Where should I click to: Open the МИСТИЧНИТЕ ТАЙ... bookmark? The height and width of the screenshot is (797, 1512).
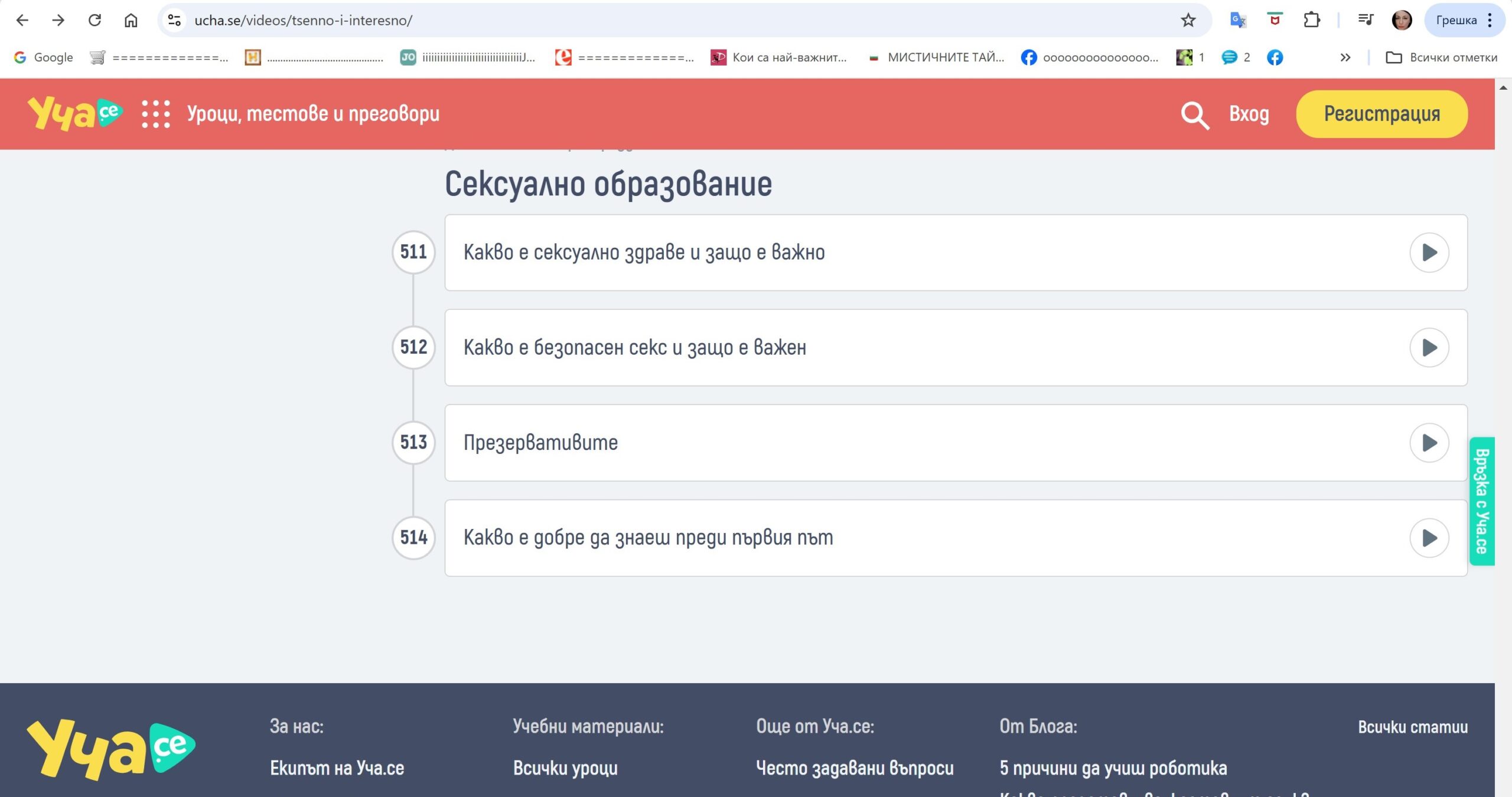[x=937, y=57]
